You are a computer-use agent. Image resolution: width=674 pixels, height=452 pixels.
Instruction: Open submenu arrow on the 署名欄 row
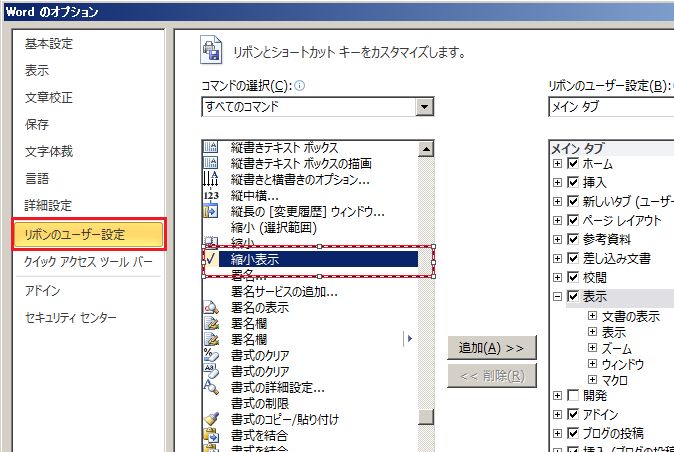(410, 339)
